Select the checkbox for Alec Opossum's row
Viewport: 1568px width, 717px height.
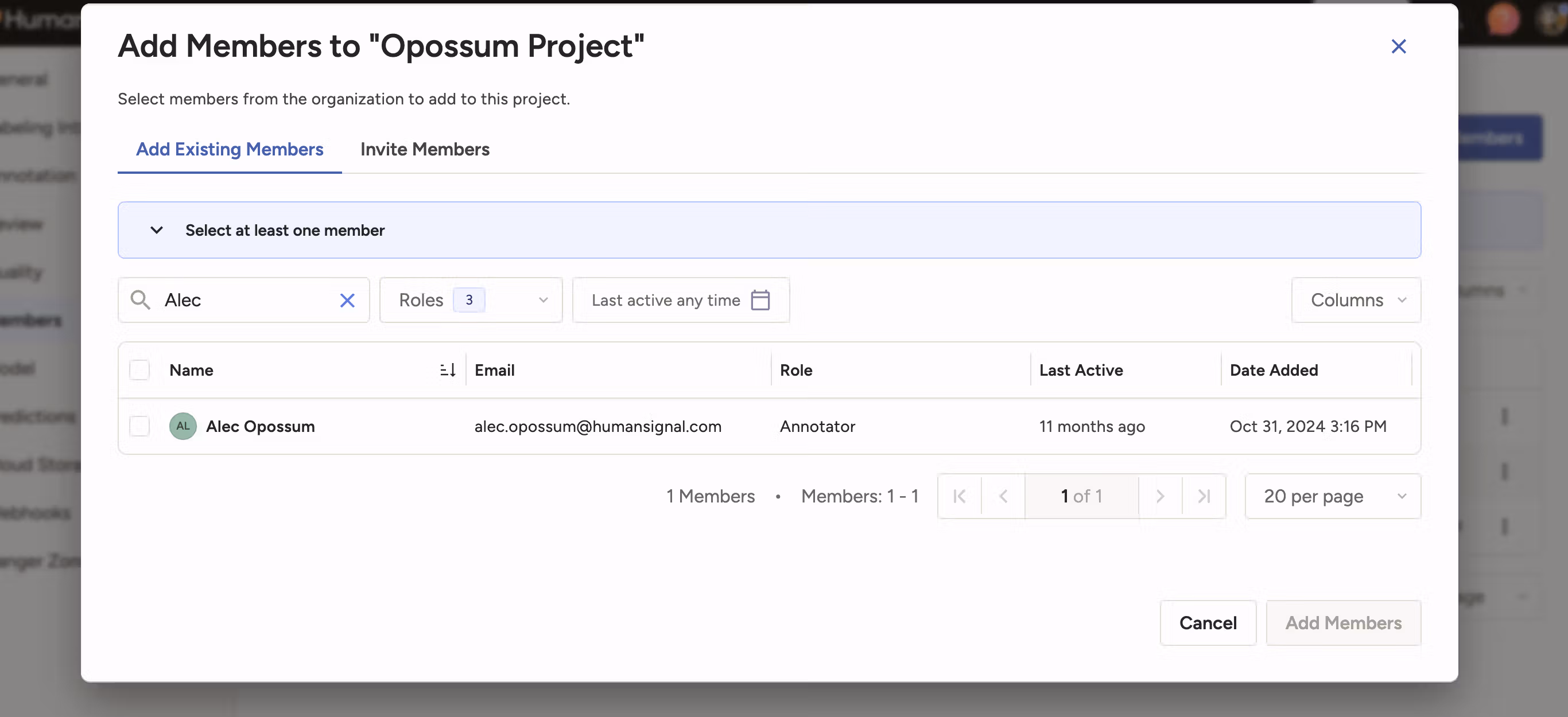click(139, 426)
